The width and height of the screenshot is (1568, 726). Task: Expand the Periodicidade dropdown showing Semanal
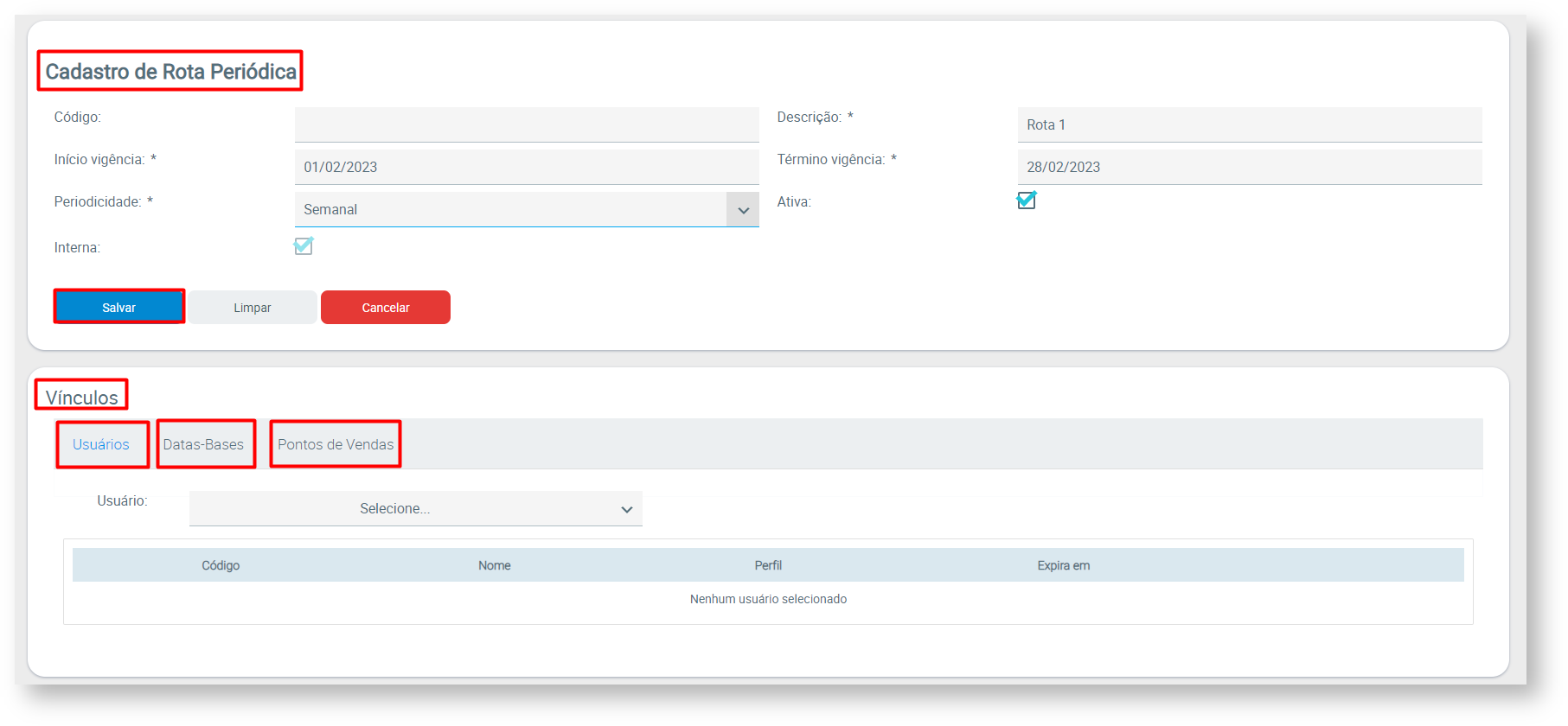(x=526, y=209)
